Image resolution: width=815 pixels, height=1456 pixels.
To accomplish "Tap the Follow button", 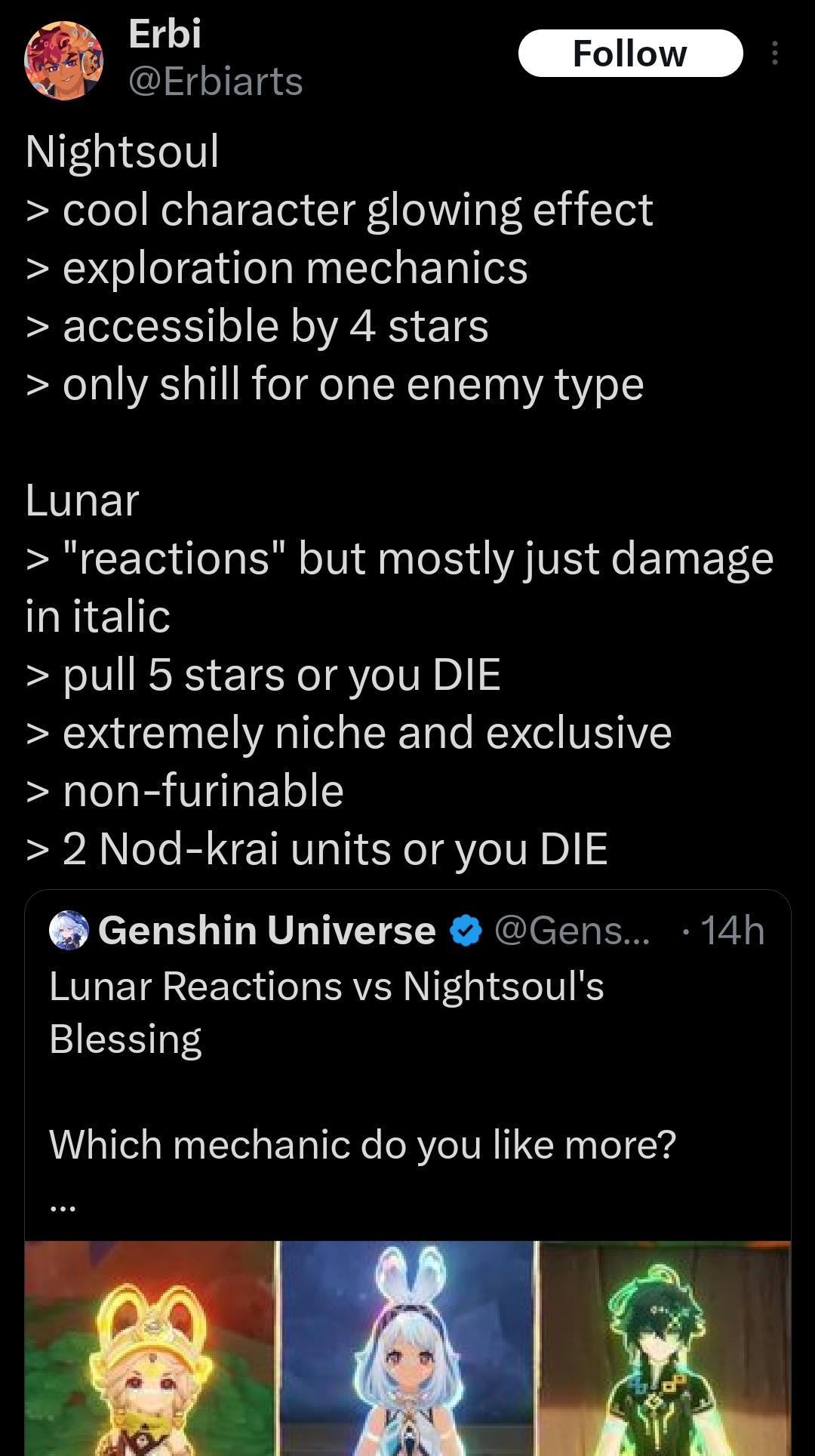I will pyautogui.click(x=630, y=54).
